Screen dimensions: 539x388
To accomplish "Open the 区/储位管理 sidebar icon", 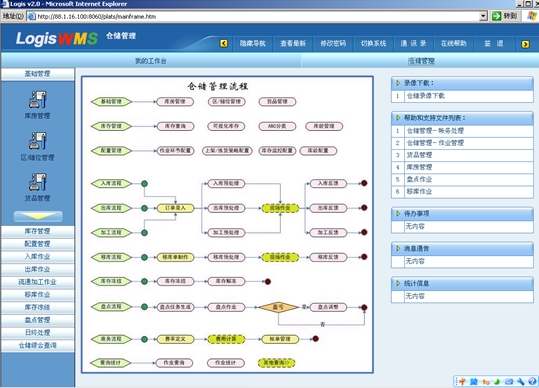I will click(x=37, y=141).
